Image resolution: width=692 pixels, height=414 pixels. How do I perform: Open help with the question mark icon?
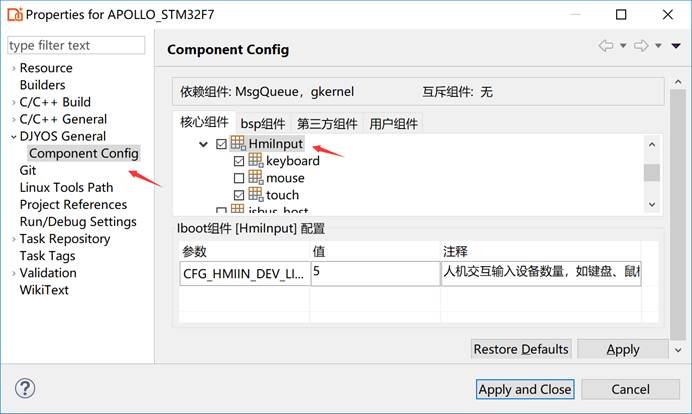pos(26,388)
